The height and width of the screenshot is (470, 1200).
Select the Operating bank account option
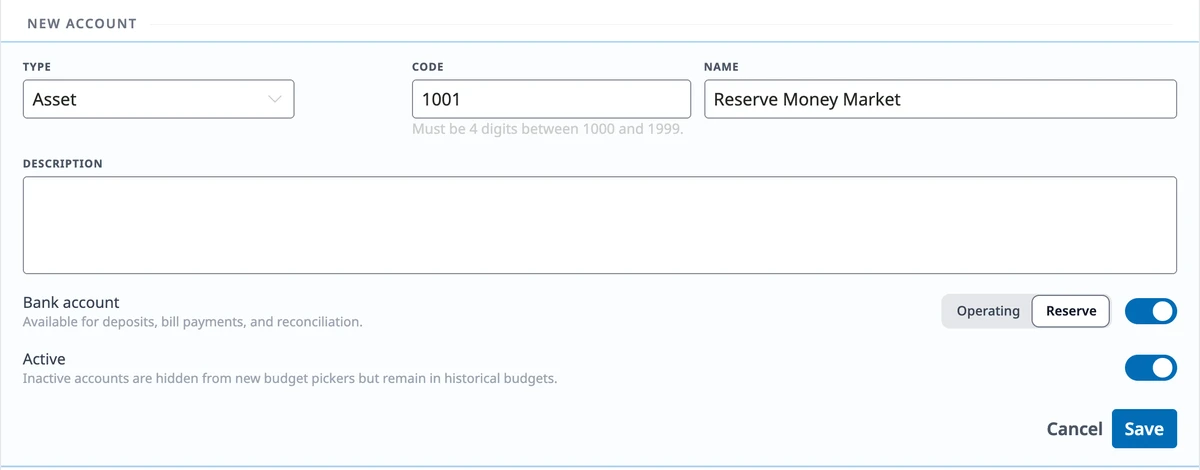(988, 311)
